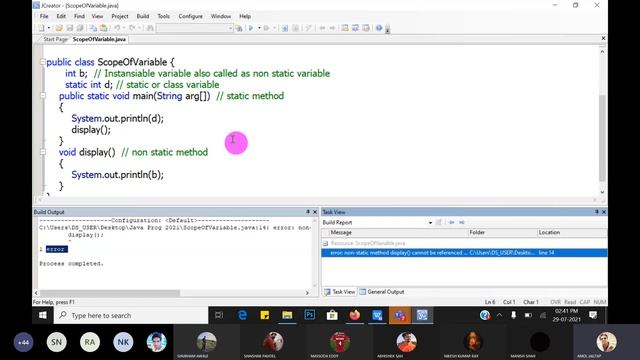The height and width of the screenshot is (360, 640).
Task: Close the editor document with X
Action: pos(603,38)
